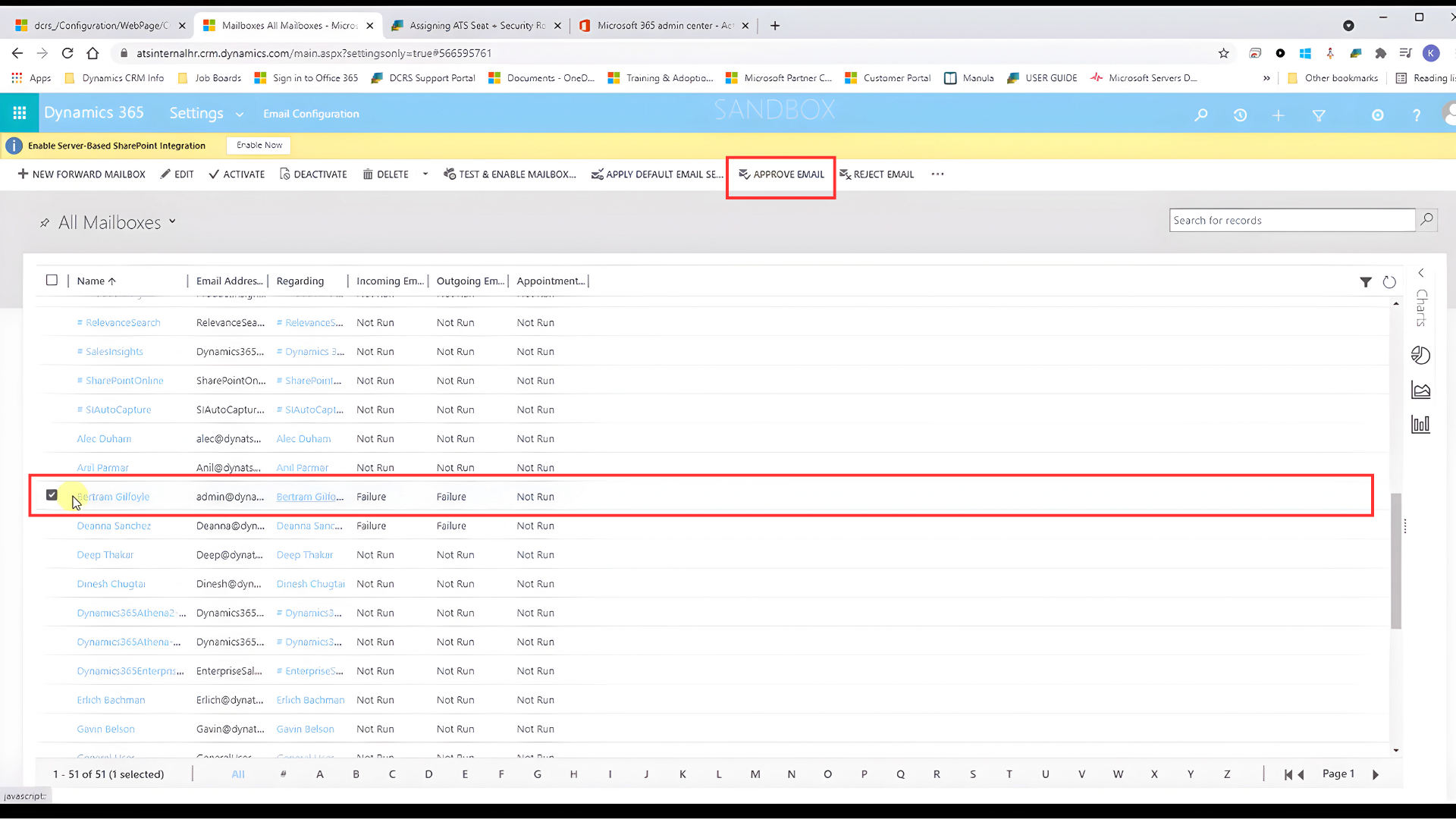Image resolution: width=1456 pixels, height=819 pixels.
Task: Uncheck the Bertram Gilfoyle row checkbox
Action: coord(52,495)
